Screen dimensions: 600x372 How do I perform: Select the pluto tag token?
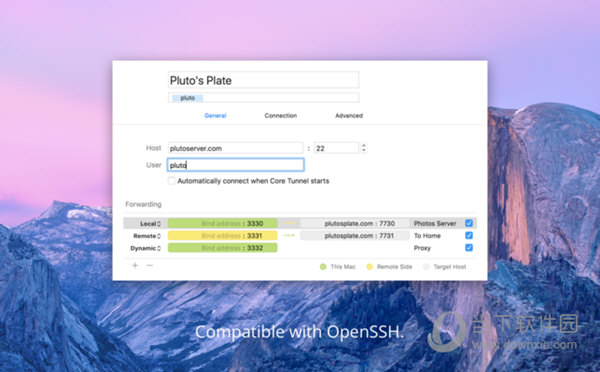tap(188, 98)
